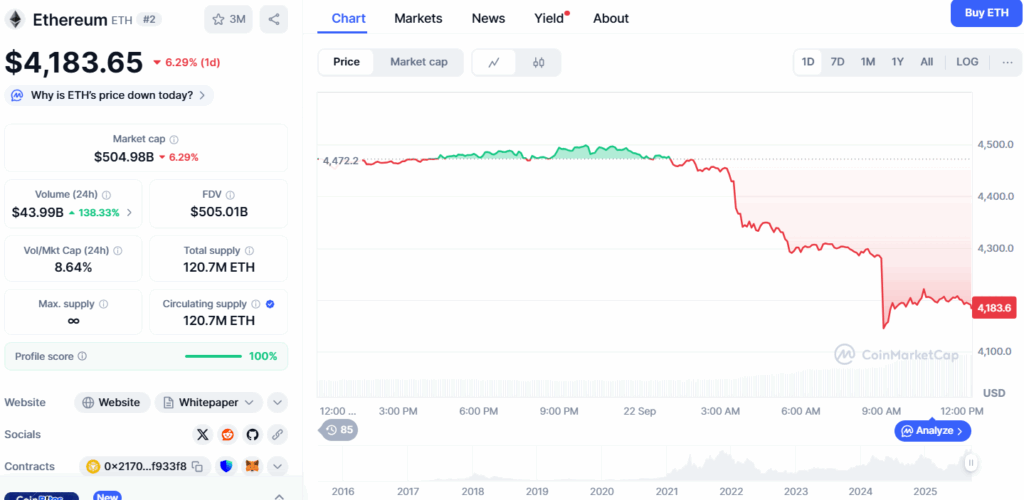Select the 1Y time range
The width and height of the screenshot is (1024, 500).
click(x=897, y=62)
